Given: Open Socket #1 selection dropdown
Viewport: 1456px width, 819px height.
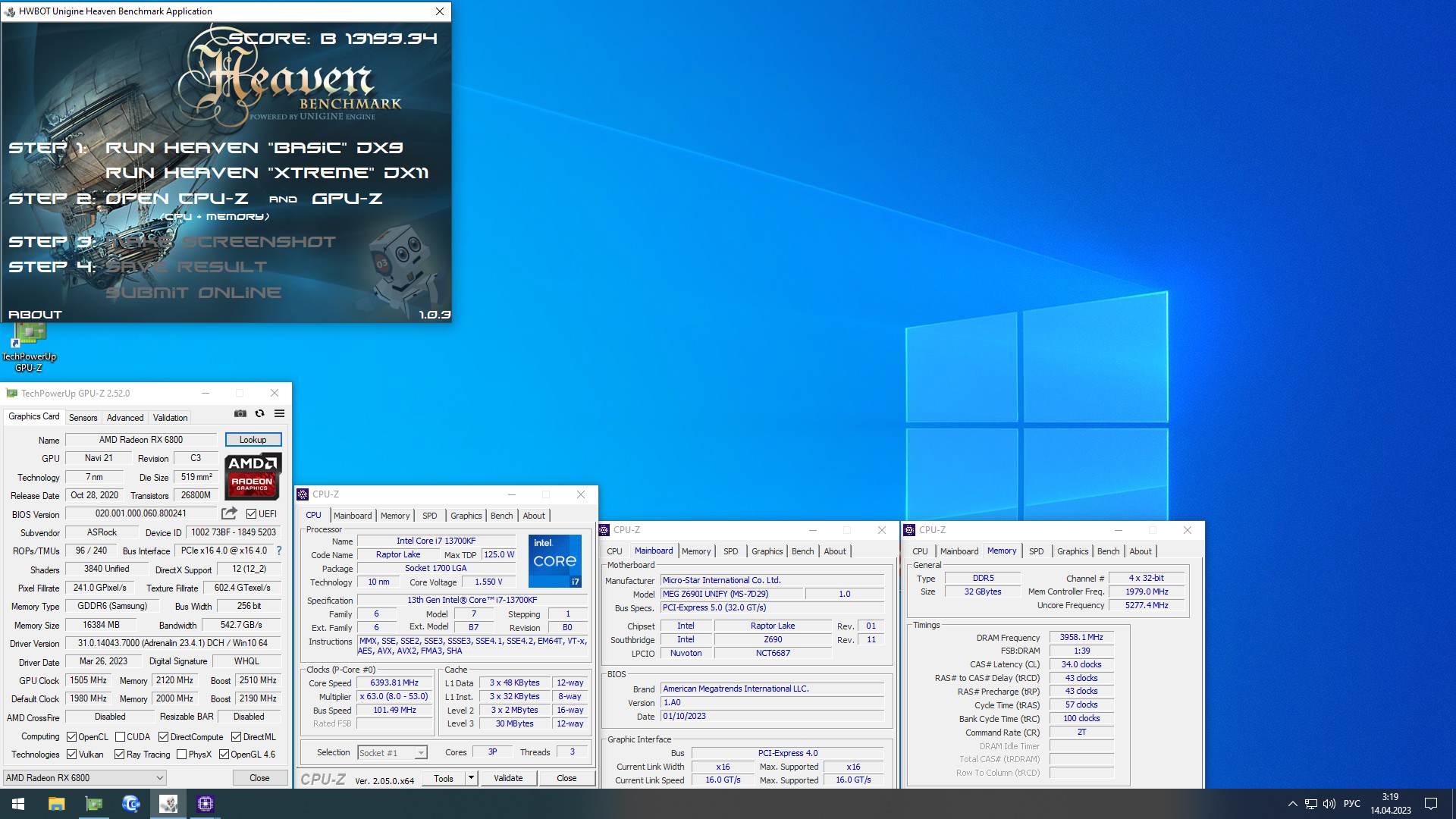Looking at the screenshot, I should click(x=392, y=752).
